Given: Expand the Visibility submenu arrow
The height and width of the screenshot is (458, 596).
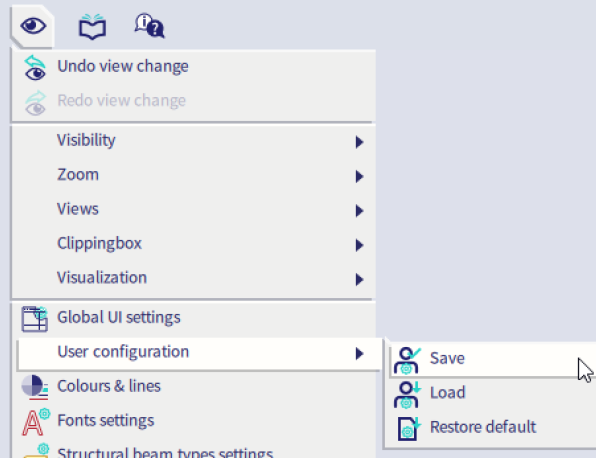Looking at the screenshot, I should pyautogui.click(x=359, y=142).
